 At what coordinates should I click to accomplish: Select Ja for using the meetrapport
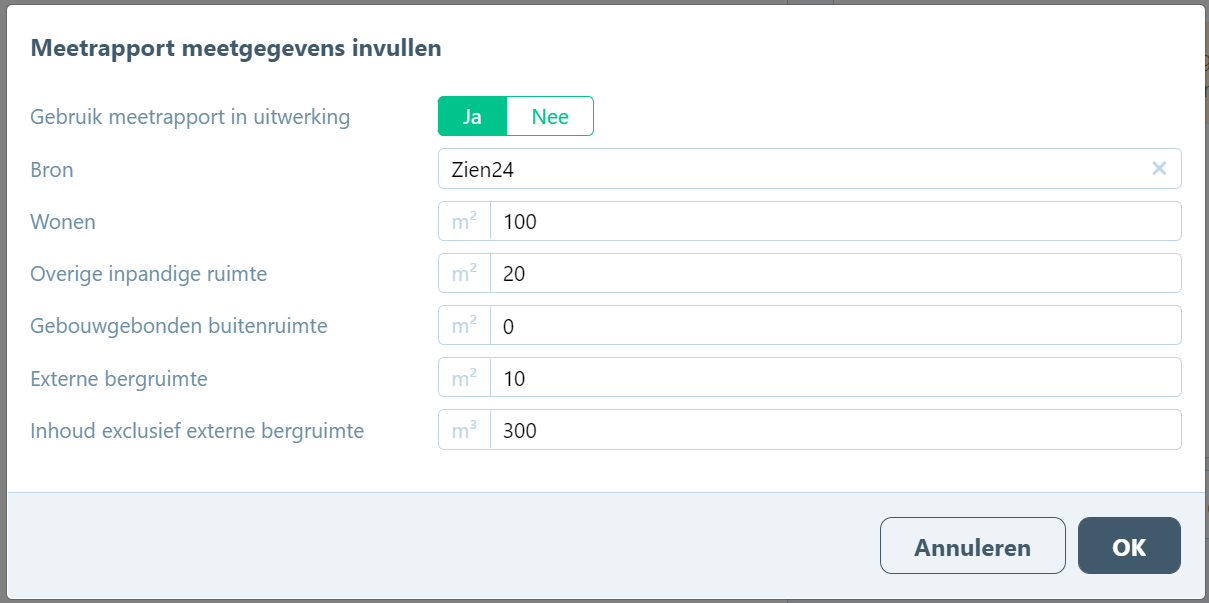[x=473, y=116]
